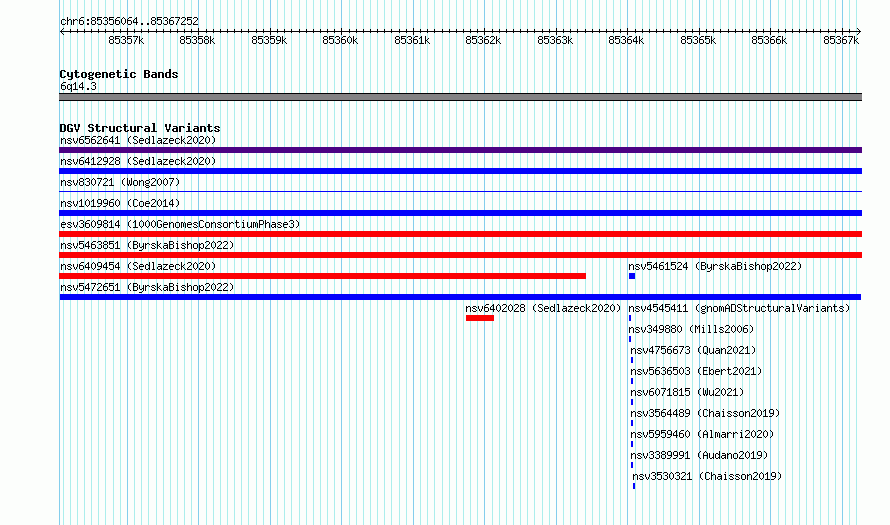Click the 85362k ruler tick label
890x525 pixels.
coord(483,40)
